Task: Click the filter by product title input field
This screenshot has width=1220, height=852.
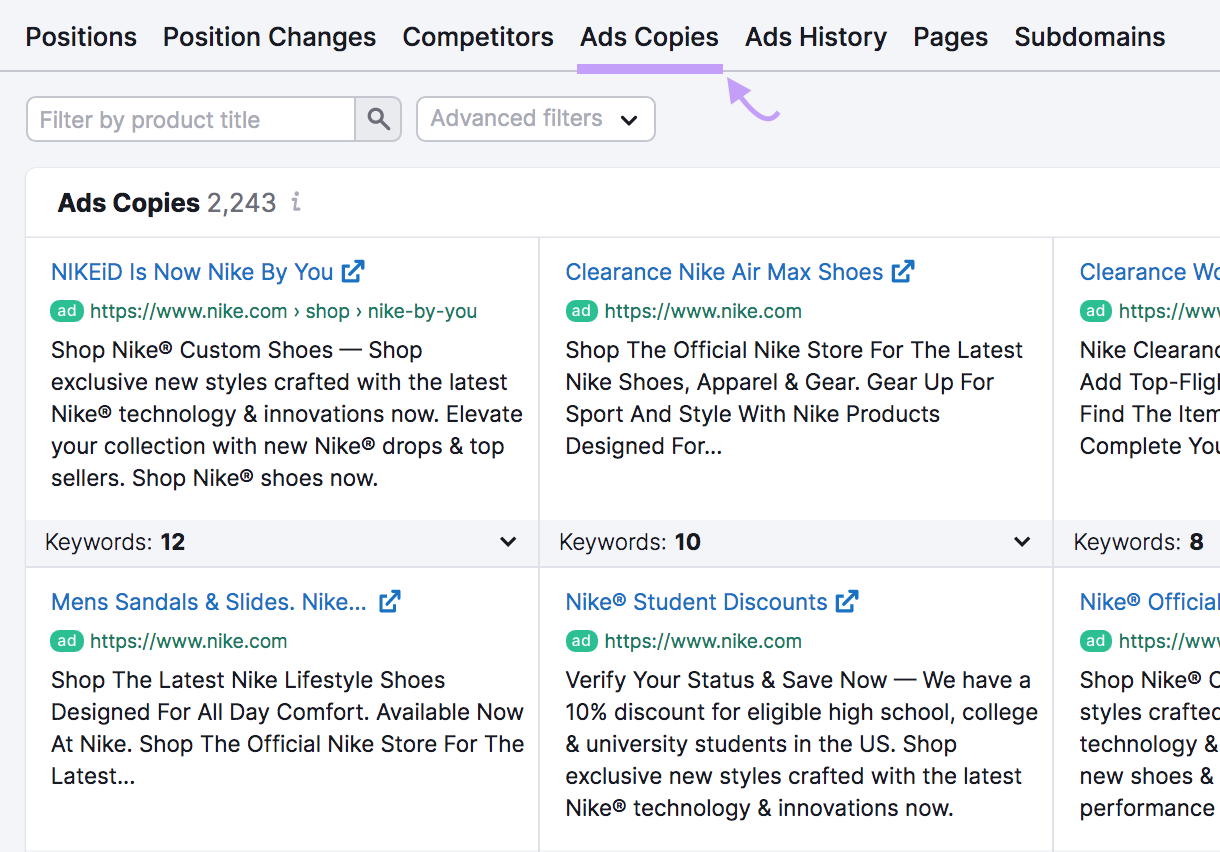Action: [x=190, y=118]
